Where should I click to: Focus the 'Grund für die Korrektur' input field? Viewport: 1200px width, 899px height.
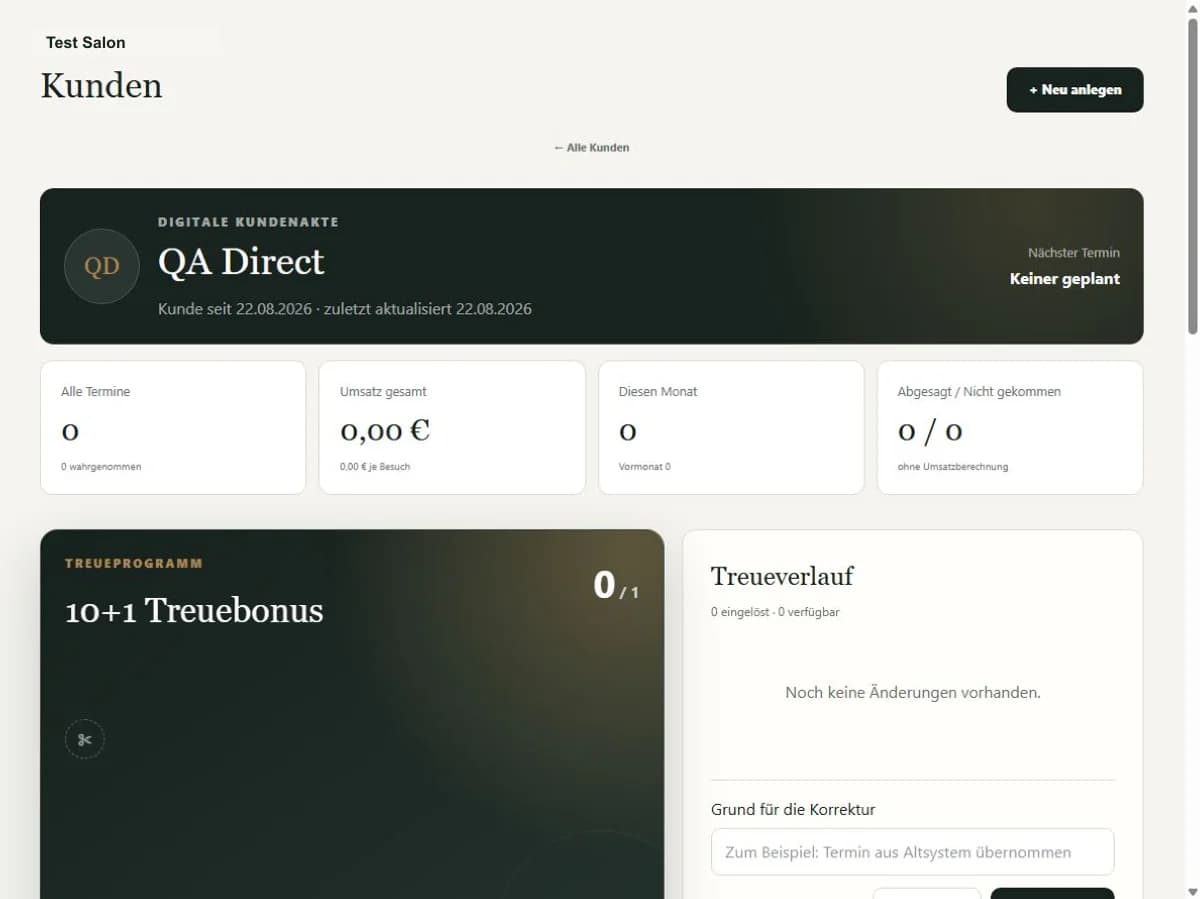coord(912,852)
